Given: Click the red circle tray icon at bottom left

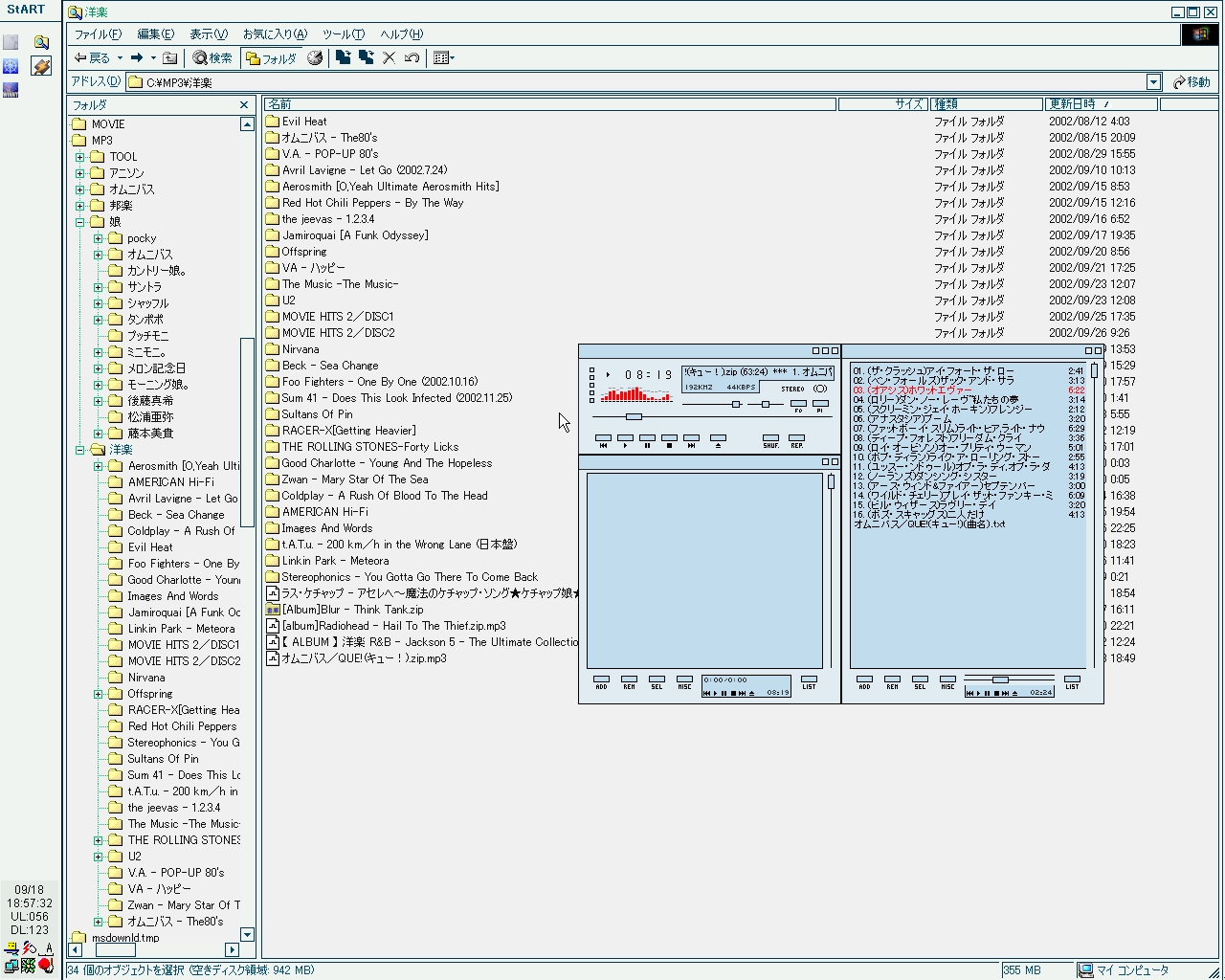Looking at the screenshot, I should tap(45, 965).
